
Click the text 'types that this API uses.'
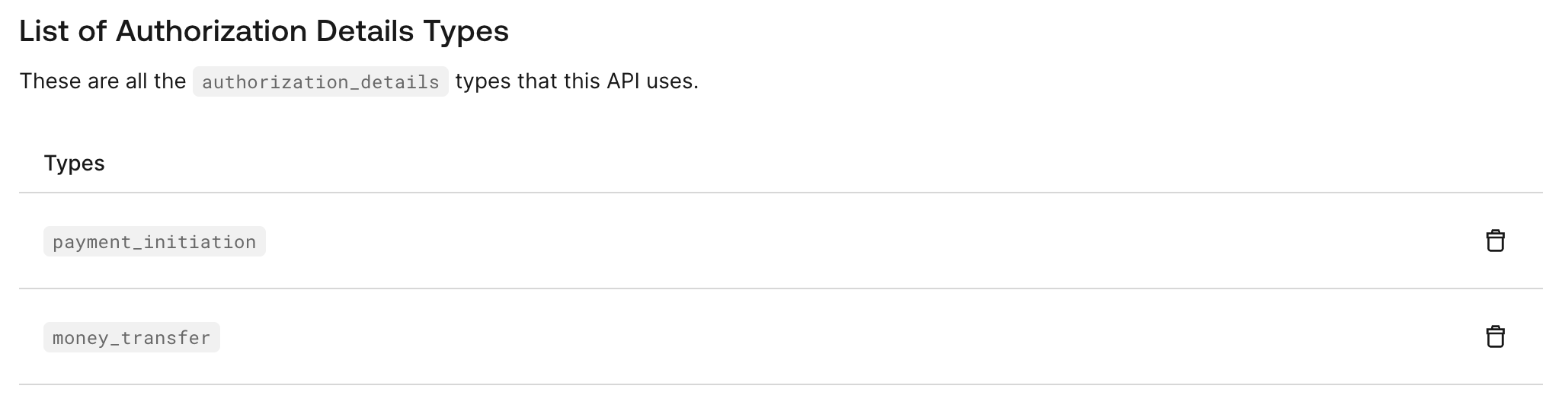tap(577, 81)
